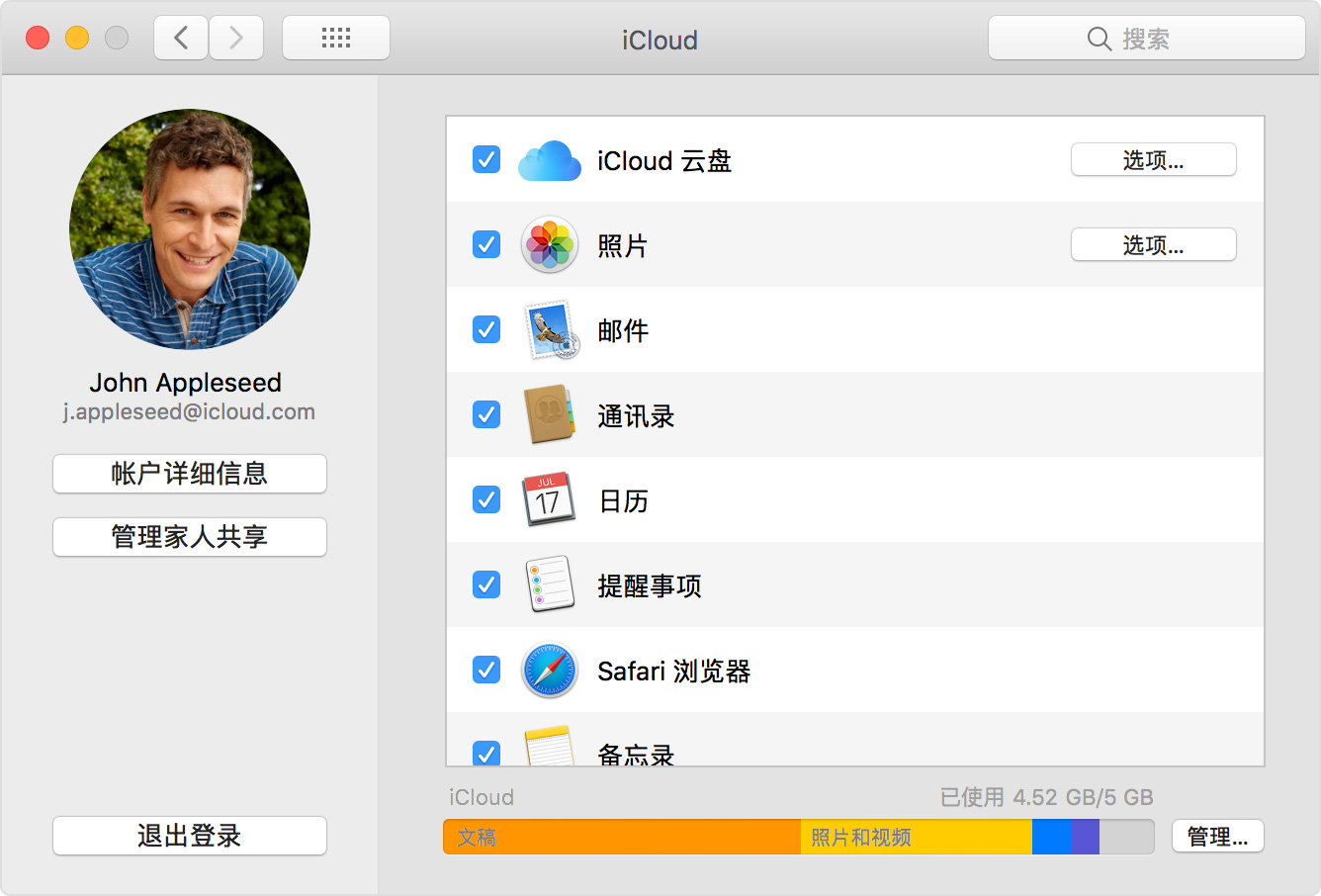
Task: Disable the 照片 sync checkbox
Action: pos(485,244)
